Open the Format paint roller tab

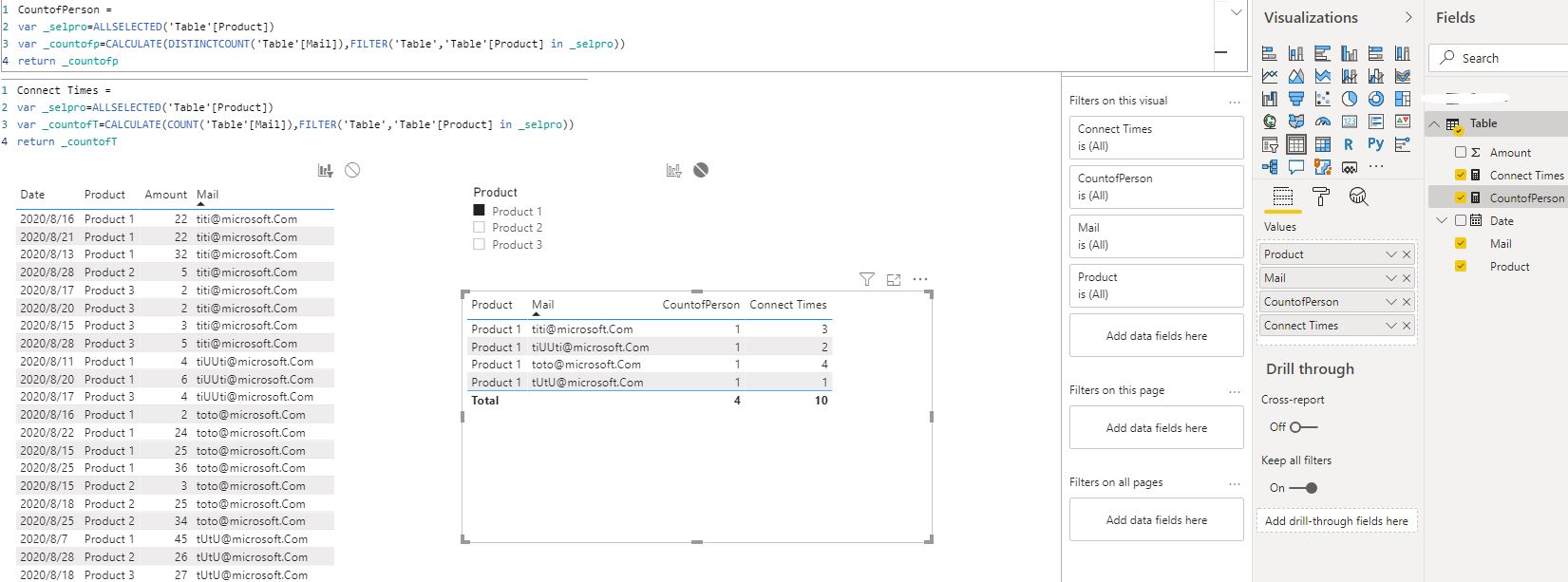pyautogui.click(x=1320, y=197)
